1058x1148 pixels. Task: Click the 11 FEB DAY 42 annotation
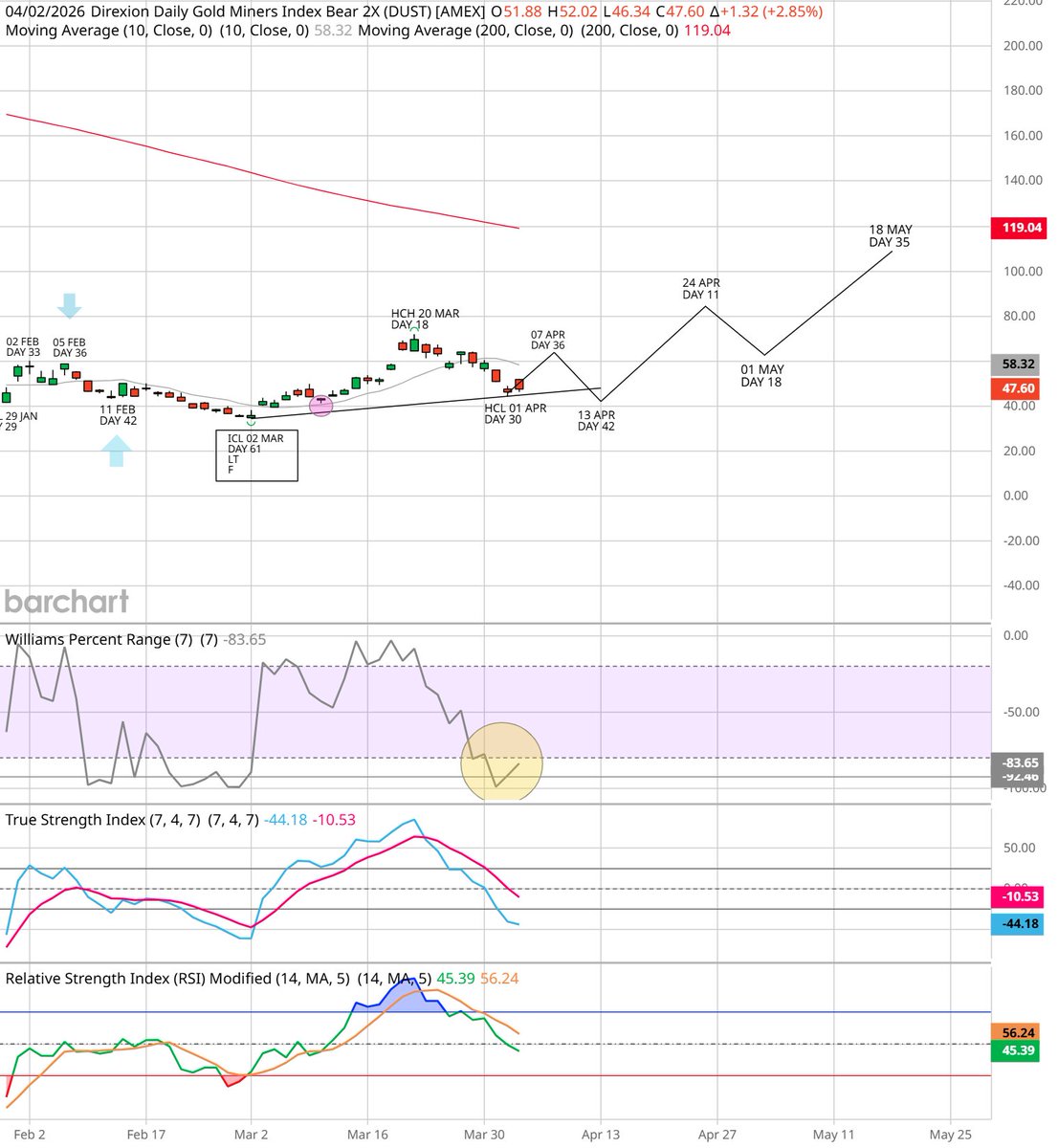click(x=118, y=415)
